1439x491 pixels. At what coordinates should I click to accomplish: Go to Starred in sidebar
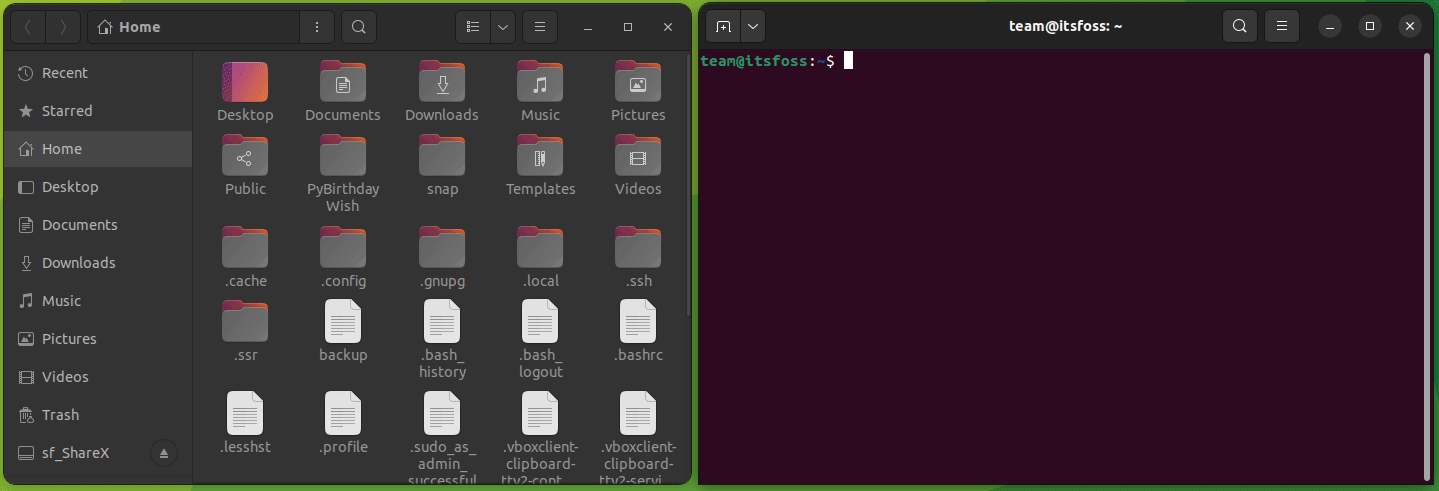tap(66, 111)
